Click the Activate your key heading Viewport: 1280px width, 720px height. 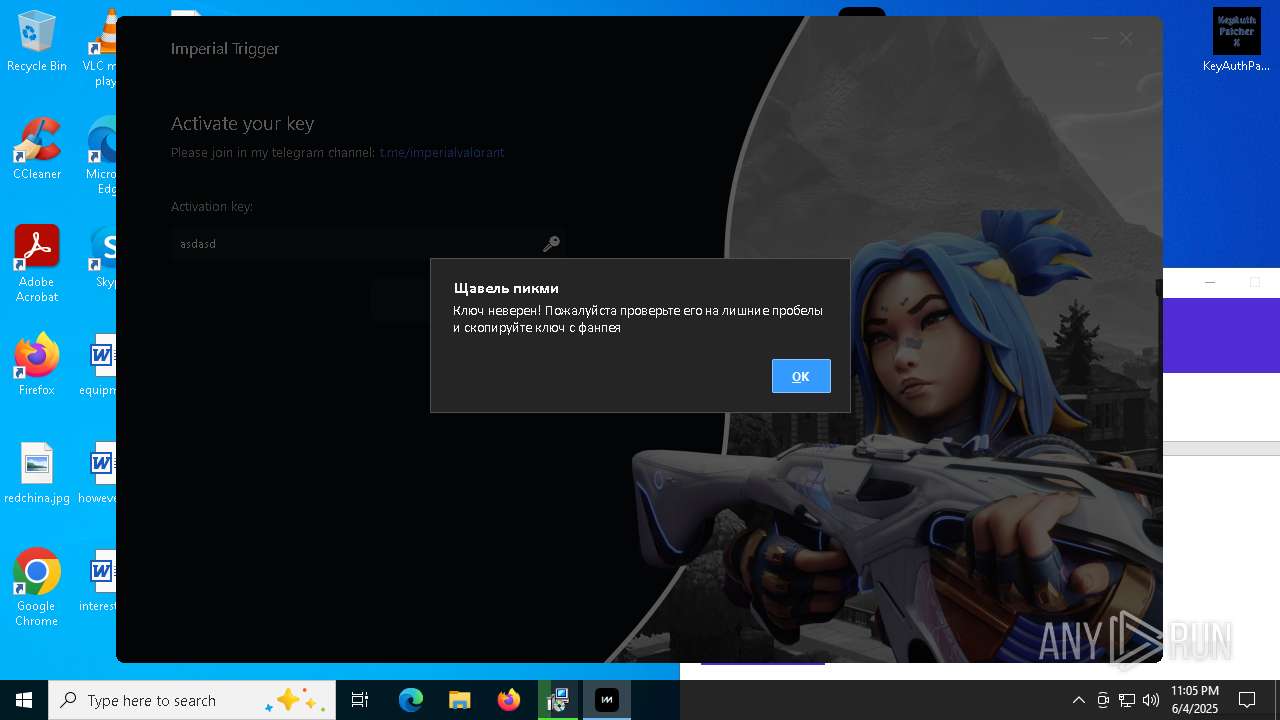pos(242,124)
